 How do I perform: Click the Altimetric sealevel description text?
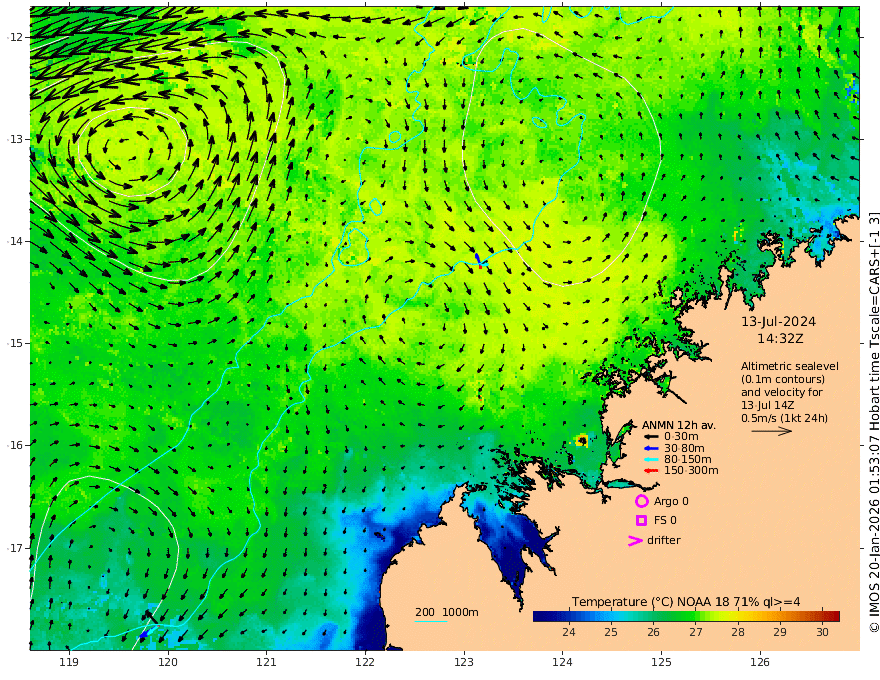790,392
